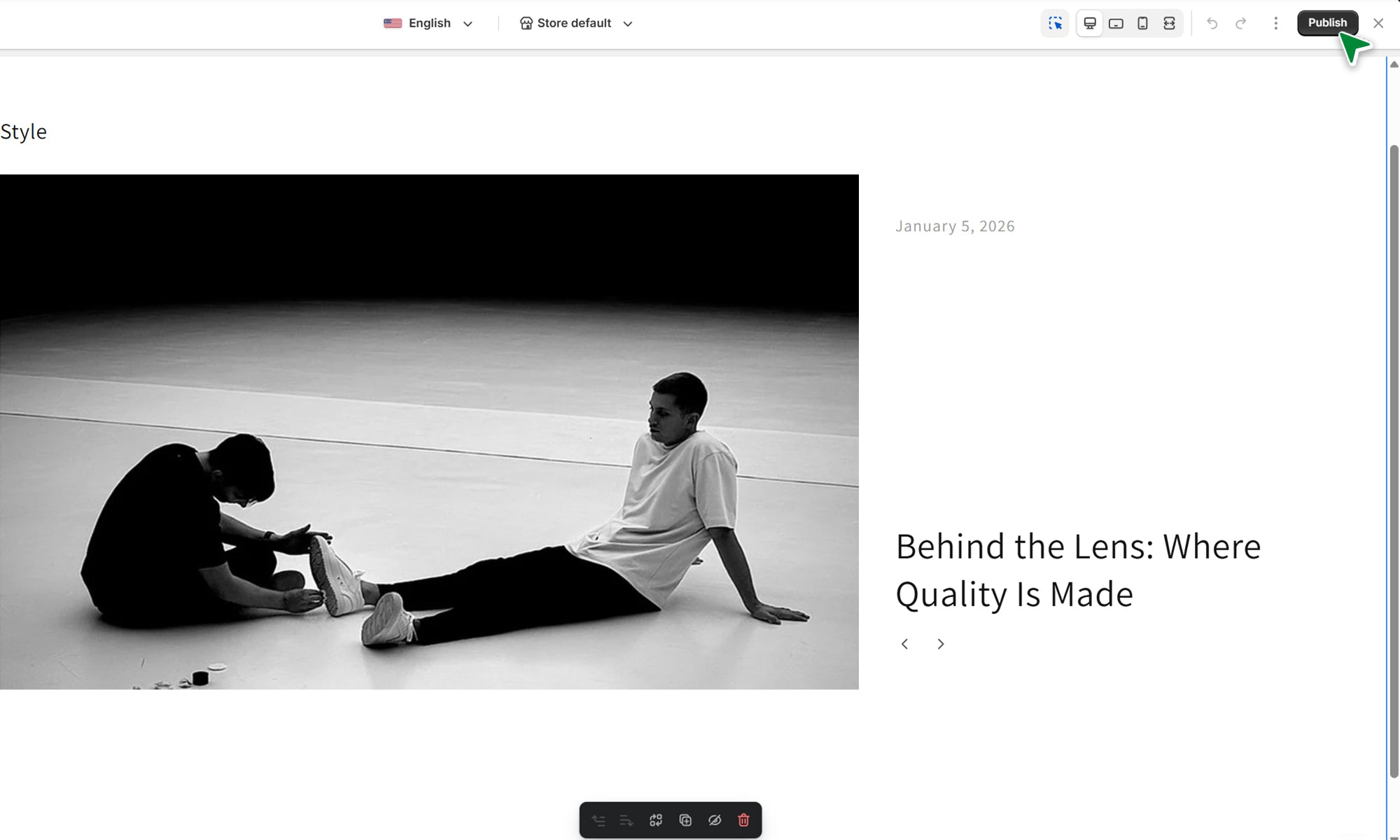The width and height of the screenshot is (1400, 840).
Task: Publish the theme changes
Action: click(1326, 23)
